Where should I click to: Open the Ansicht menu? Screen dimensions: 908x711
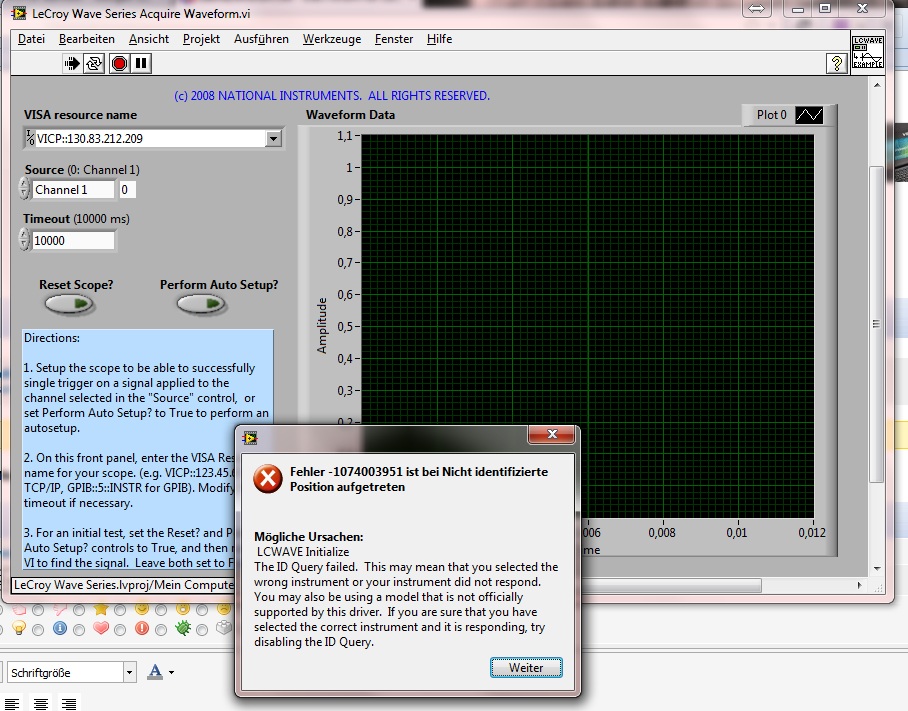[x=149, y=39]
